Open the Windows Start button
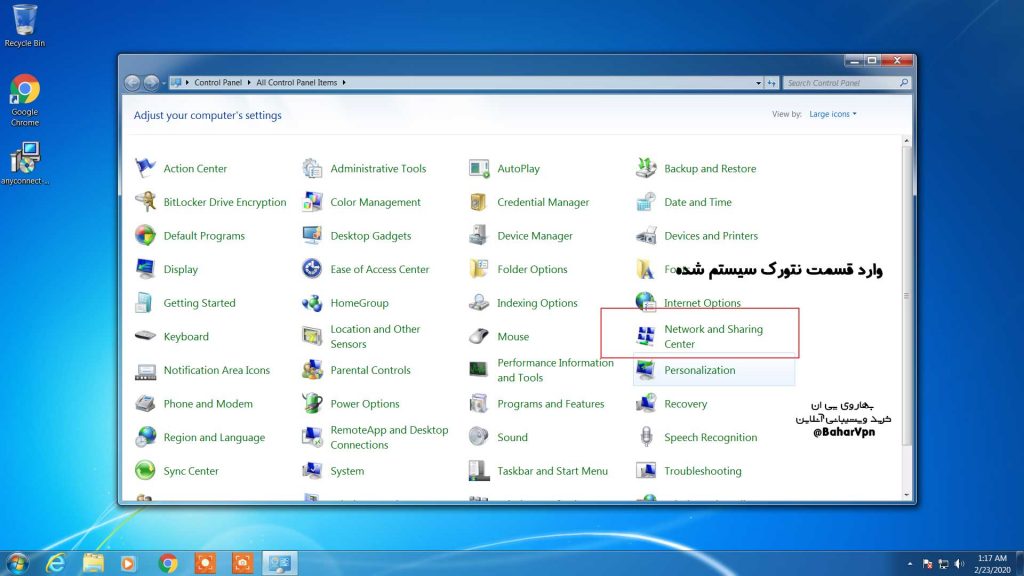 [x=18, y=563]
